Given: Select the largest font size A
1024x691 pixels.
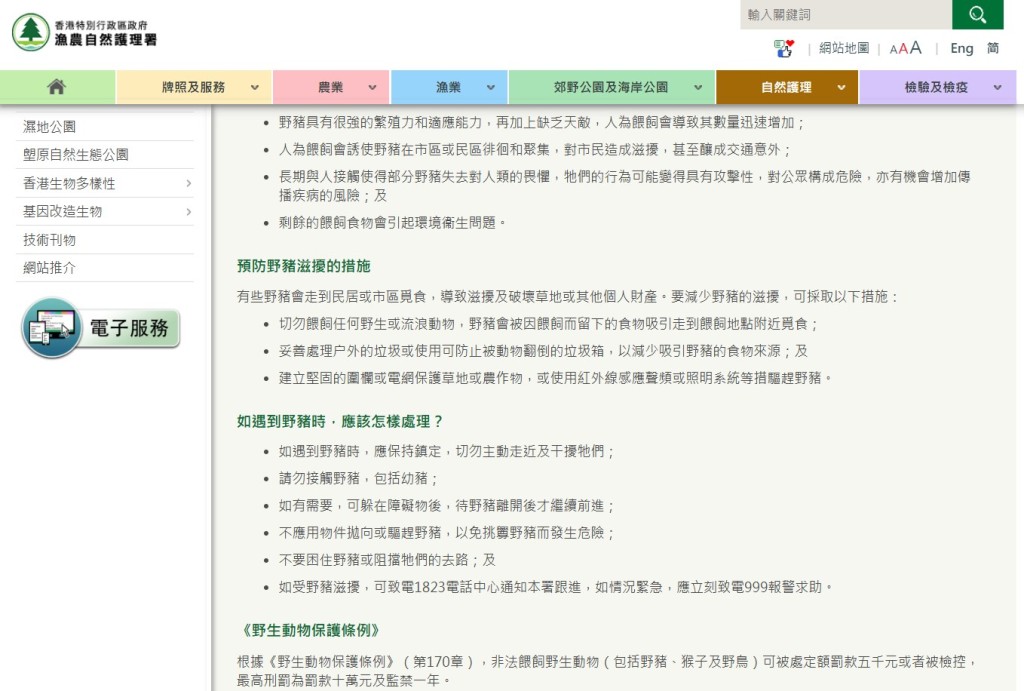Looking at the screenshot, I should pos(916,47).
